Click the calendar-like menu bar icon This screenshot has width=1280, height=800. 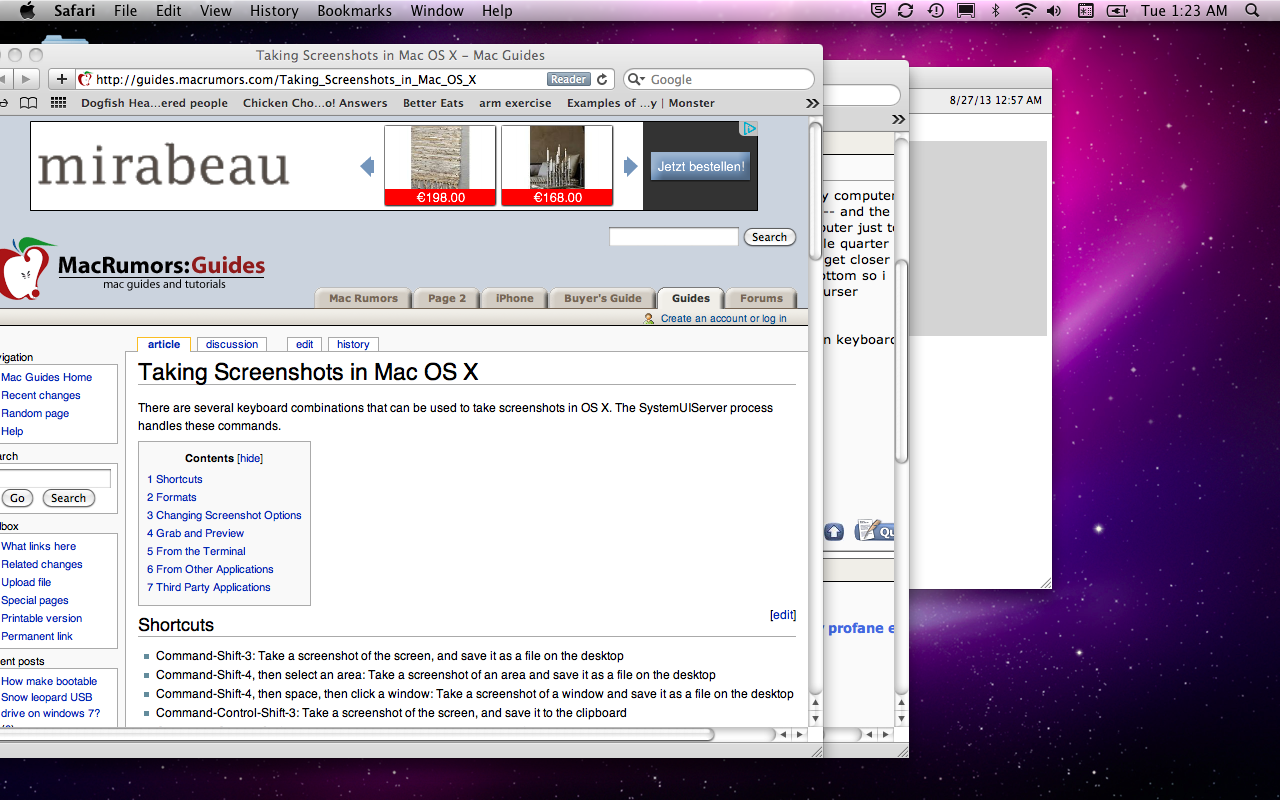click(1085, 11)
